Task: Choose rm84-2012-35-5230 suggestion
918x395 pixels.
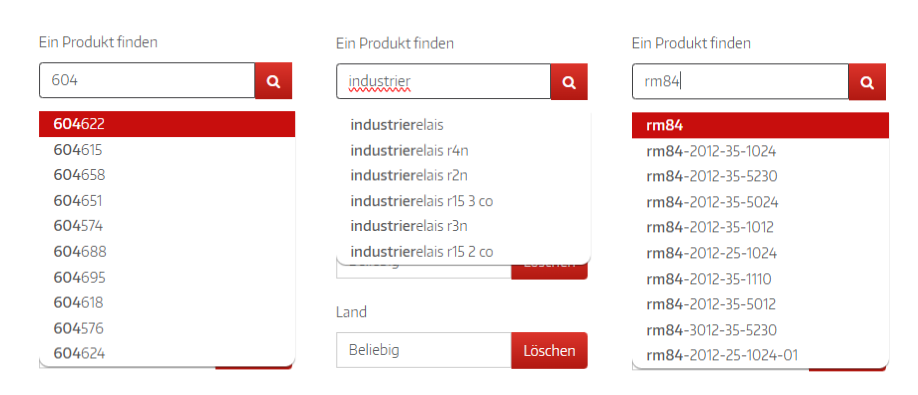Action: pyautogui.click(x=761, y=176)
